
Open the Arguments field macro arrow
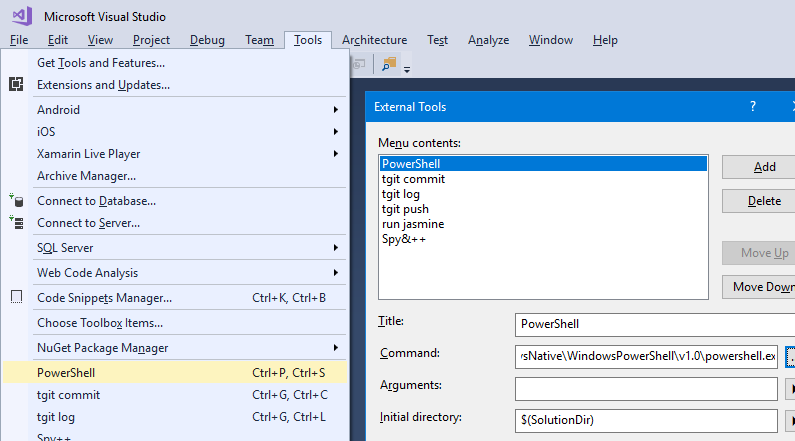click(790, 389)
